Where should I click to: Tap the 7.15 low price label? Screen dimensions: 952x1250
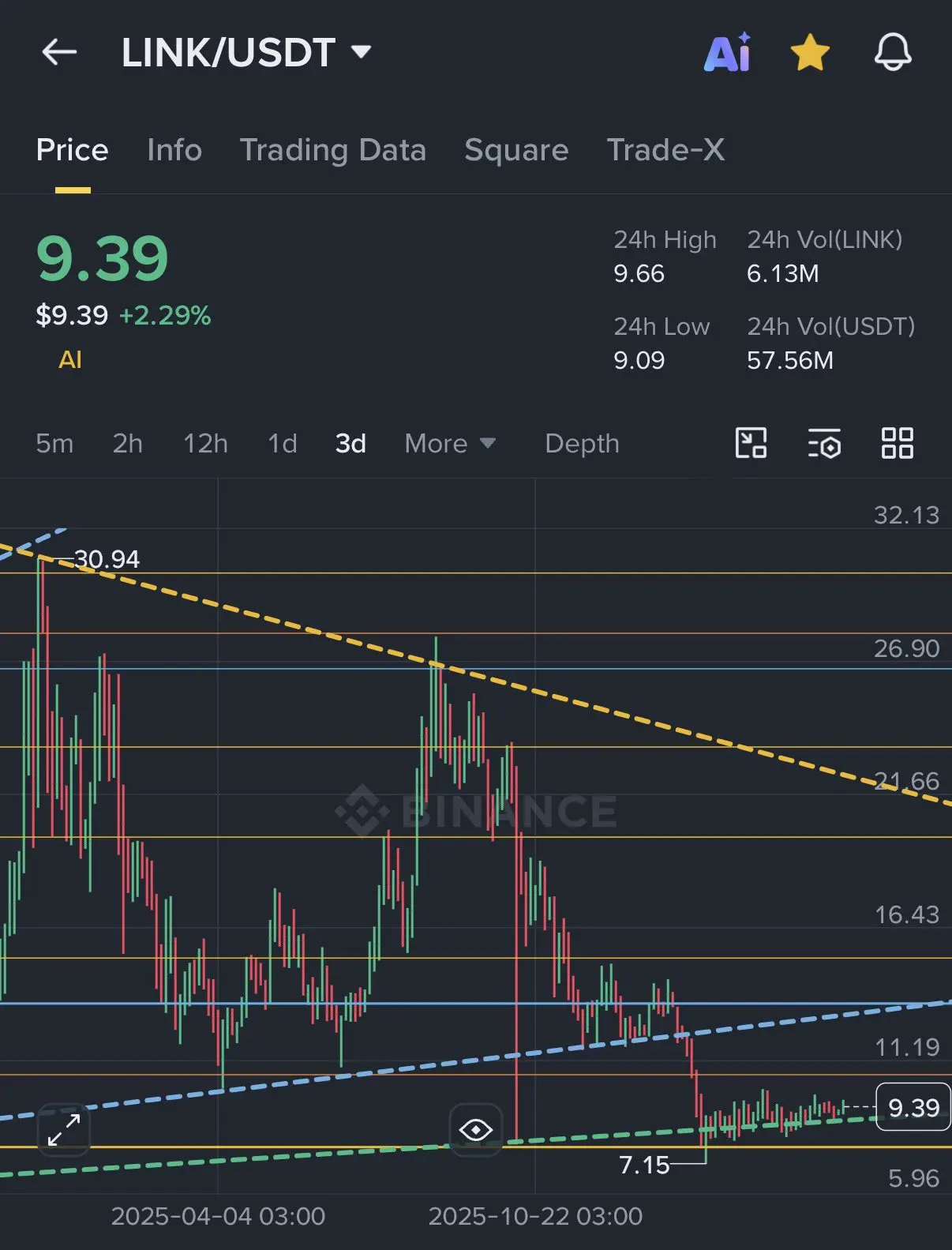(x=644, y=1165)
